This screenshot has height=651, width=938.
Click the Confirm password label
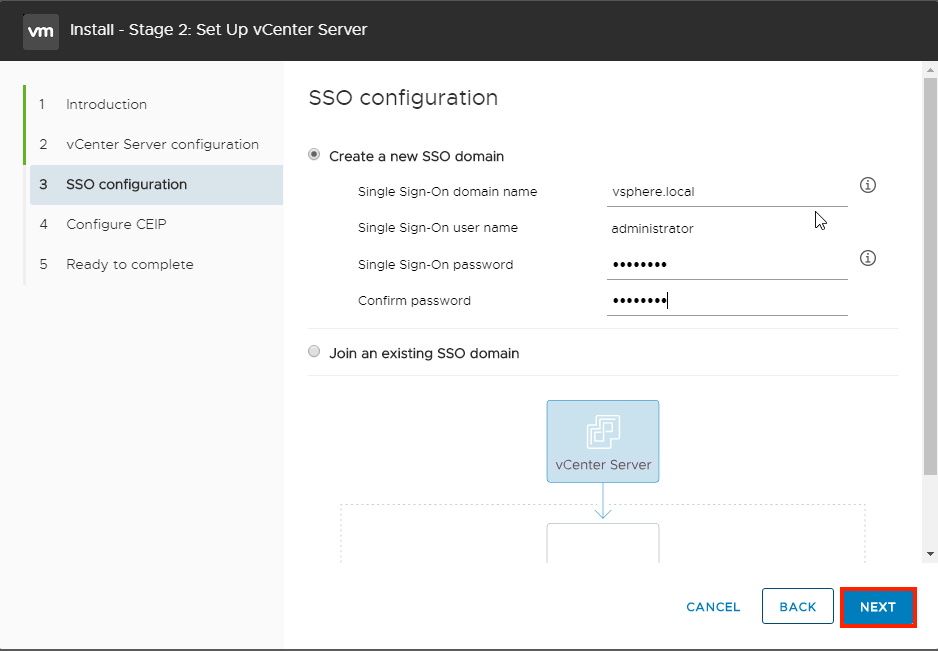[414, 301]
